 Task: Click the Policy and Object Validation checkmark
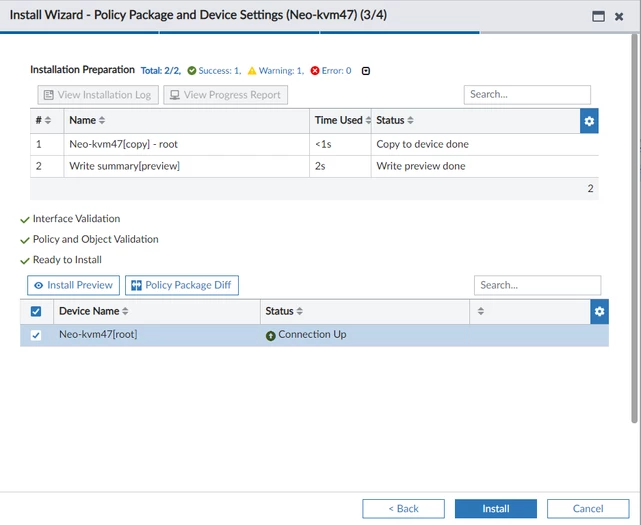(25, 240)
